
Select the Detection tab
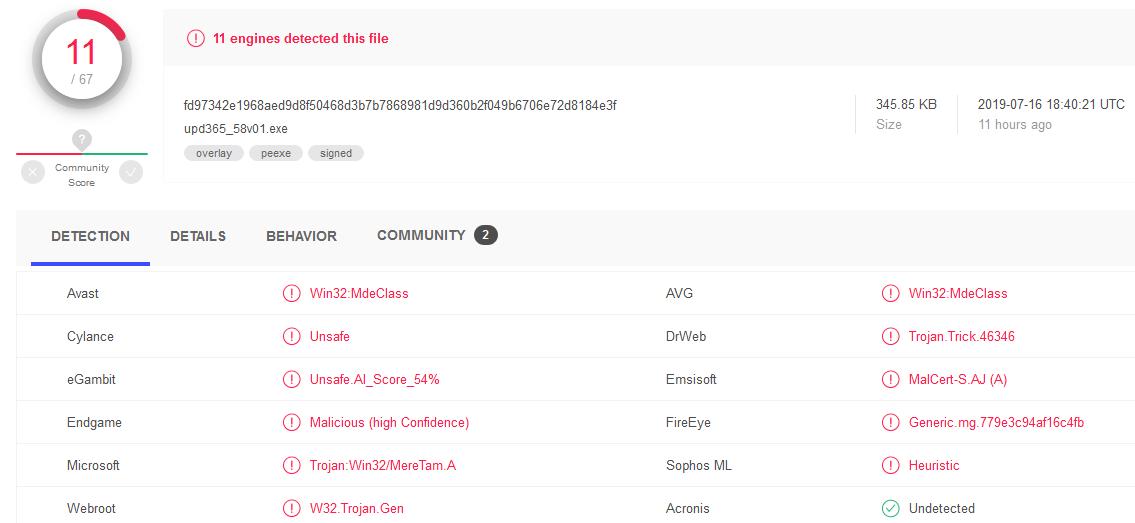[x=90, y=237]
